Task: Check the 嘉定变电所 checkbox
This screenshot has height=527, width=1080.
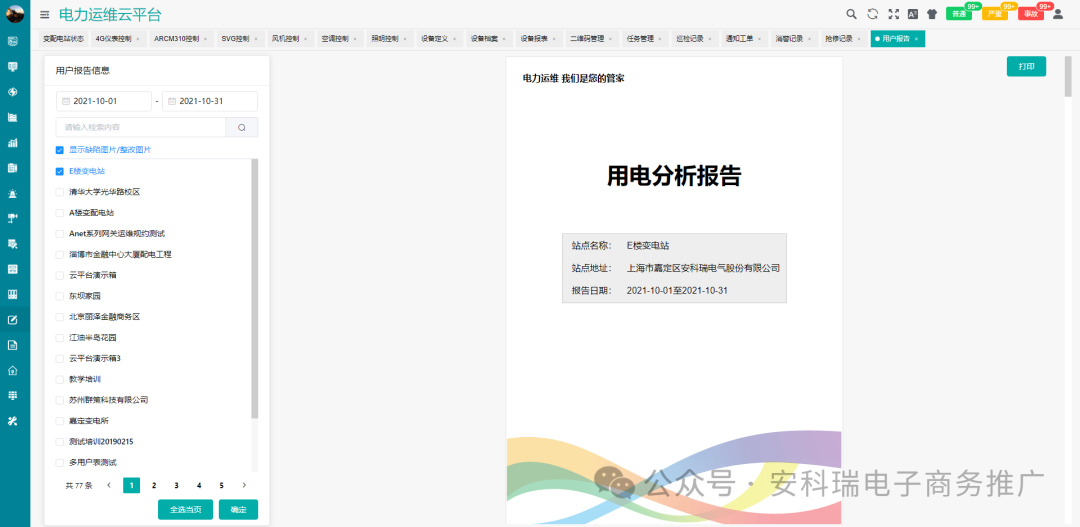Action: tap(60, 420)
